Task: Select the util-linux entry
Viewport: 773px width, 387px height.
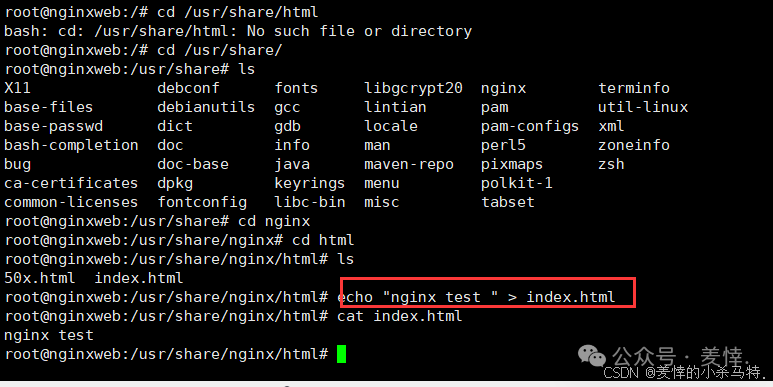Action: [643, 107]
